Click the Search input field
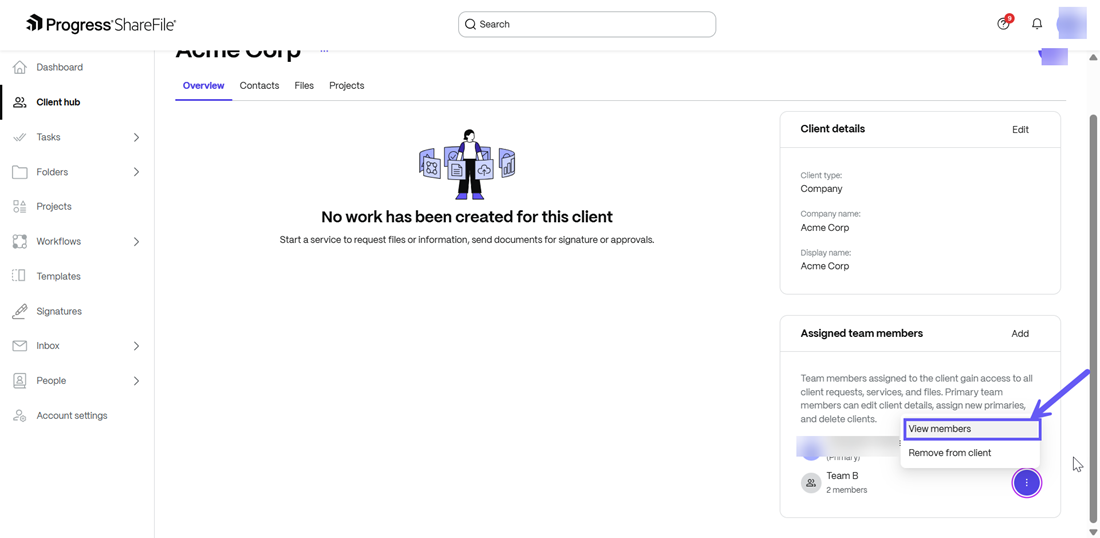Image resolution: width=1100 pixels, height=538 pixels. [590, 24]
